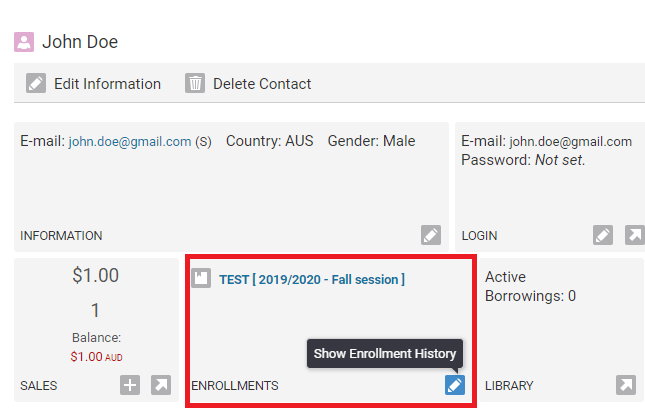645x410 pixels.
Task: Click the Delete Contact trash icon
Action: point(195,84)
